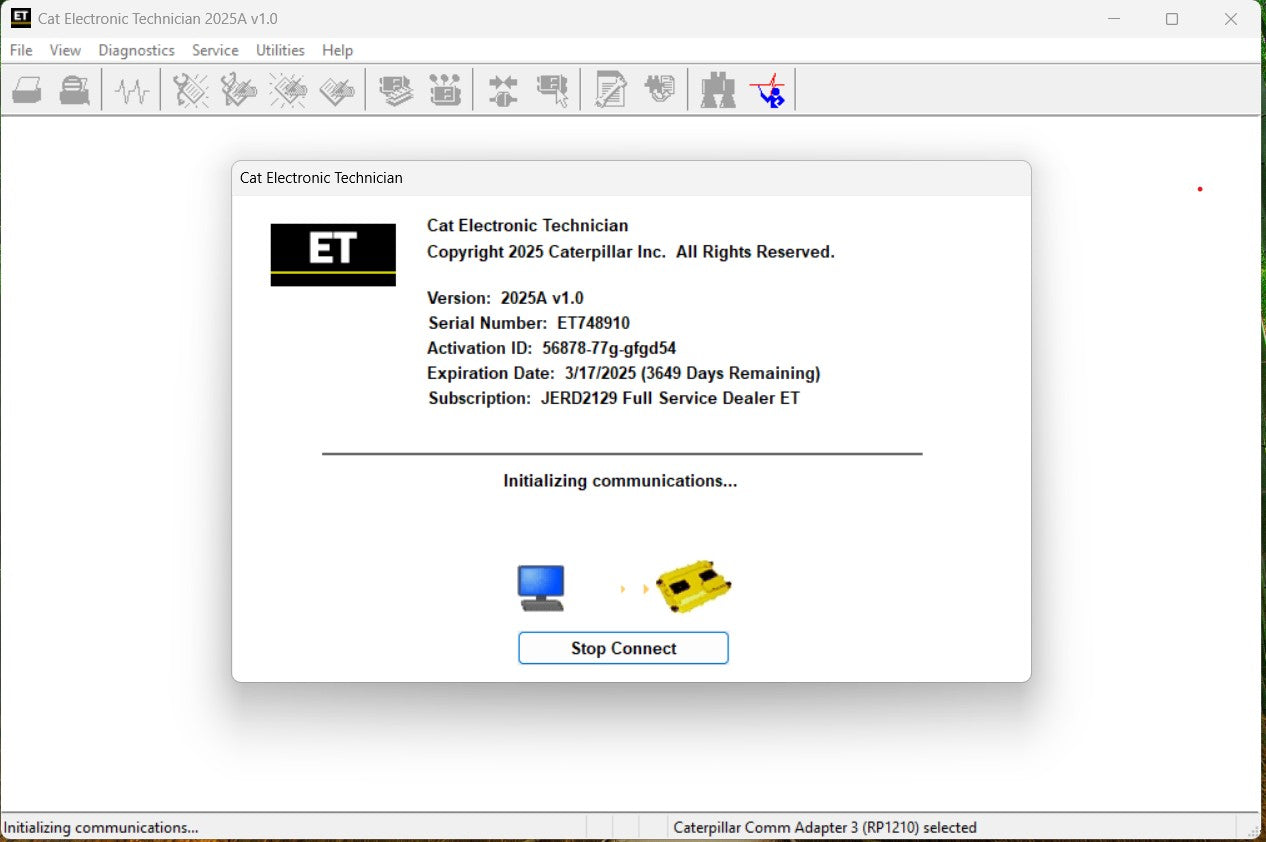Close the Cat Electronic Technician window

[1231, 19]
